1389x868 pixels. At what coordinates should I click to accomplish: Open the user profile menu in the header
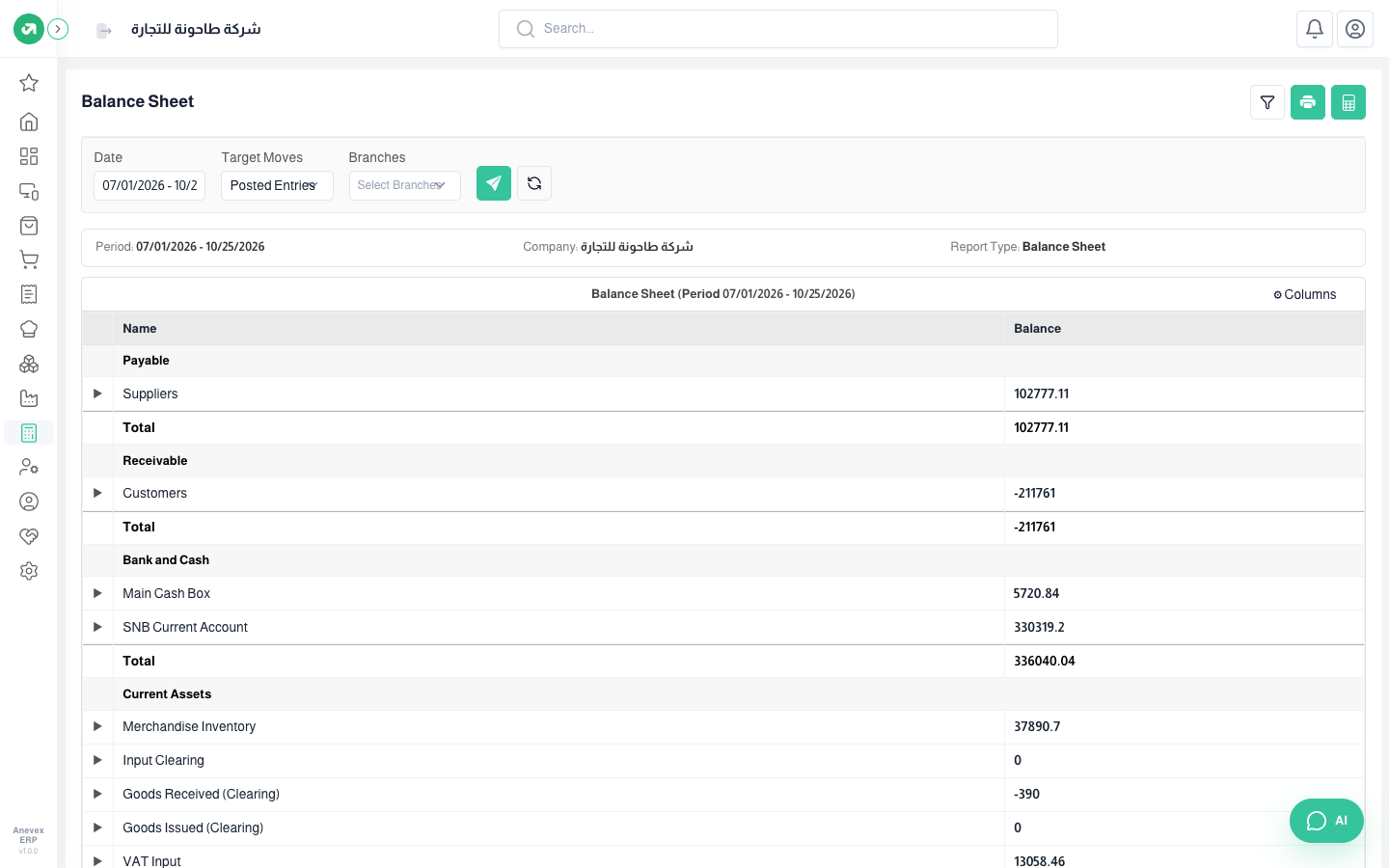1355,29
